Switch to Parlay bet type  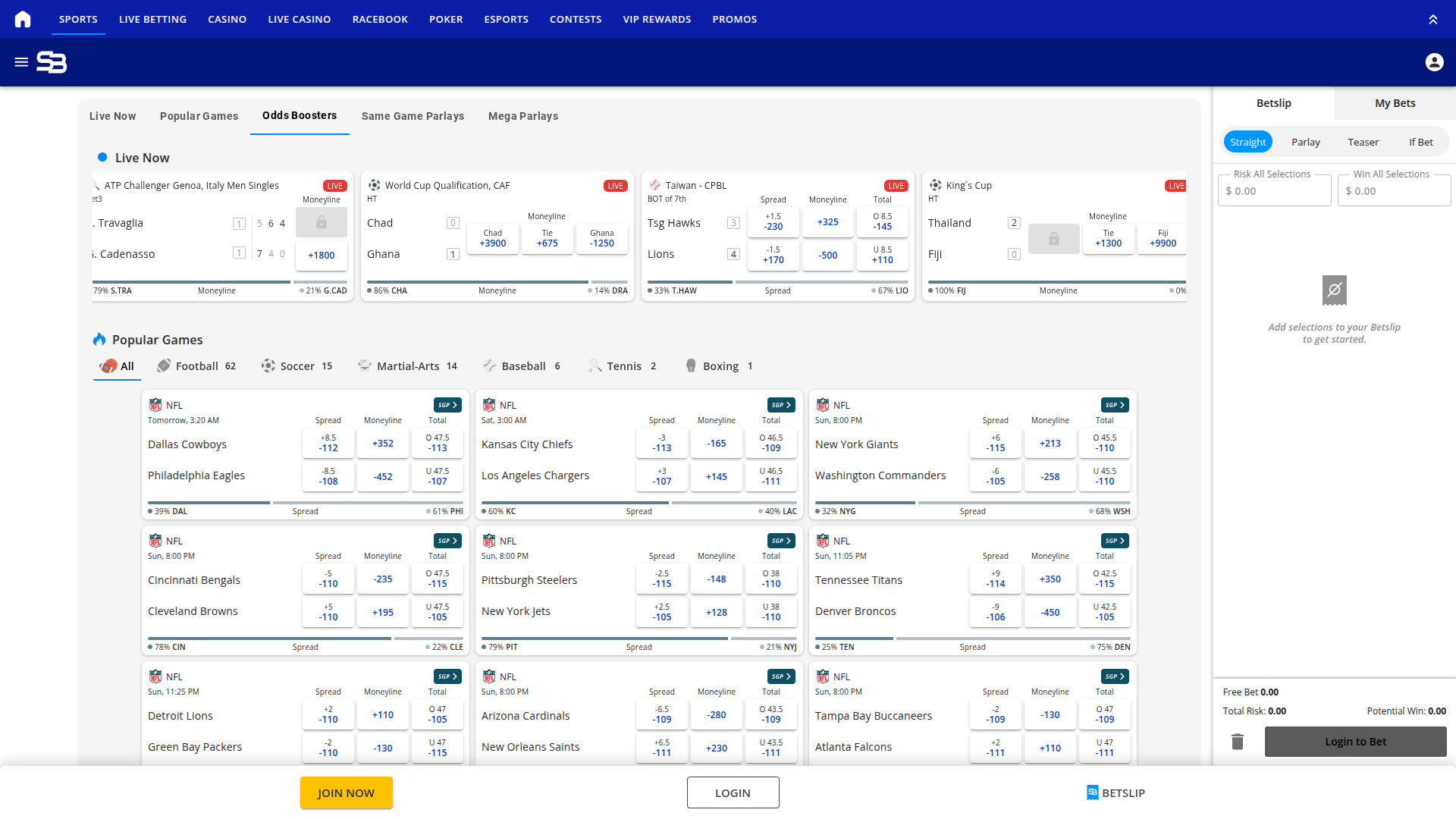1305,142
